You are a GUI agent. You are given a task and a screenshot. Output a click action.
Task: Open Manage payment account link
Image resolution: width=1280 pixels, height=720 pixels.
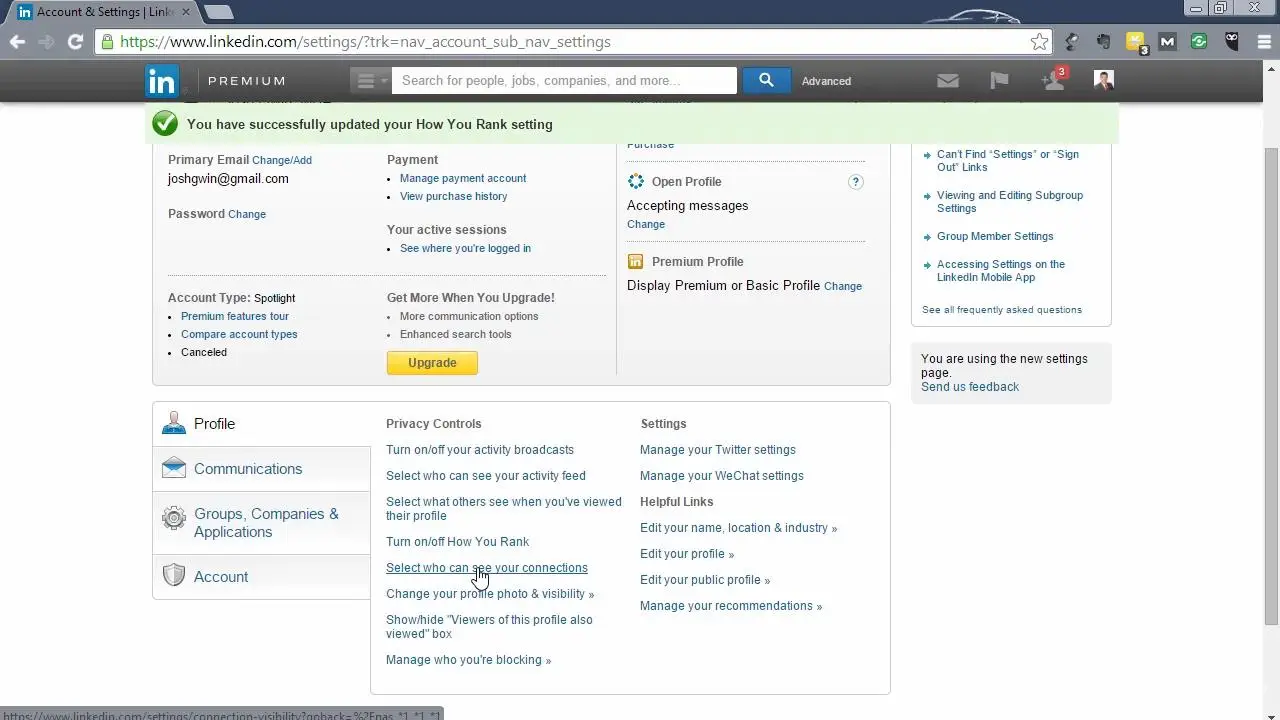[463, 178]
